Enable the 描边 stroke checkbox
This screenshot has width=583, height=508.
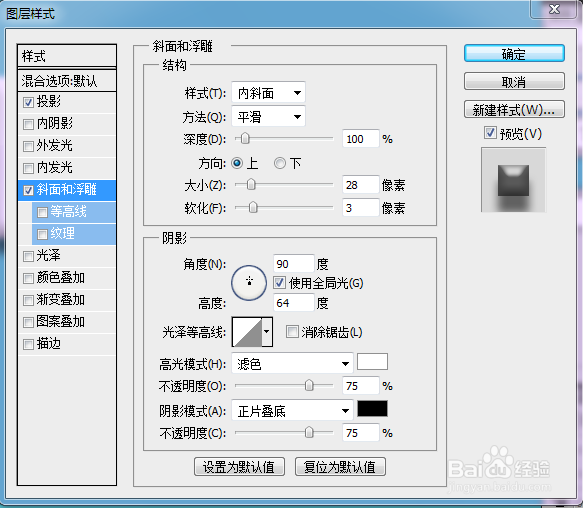click(x=28, y=344)
